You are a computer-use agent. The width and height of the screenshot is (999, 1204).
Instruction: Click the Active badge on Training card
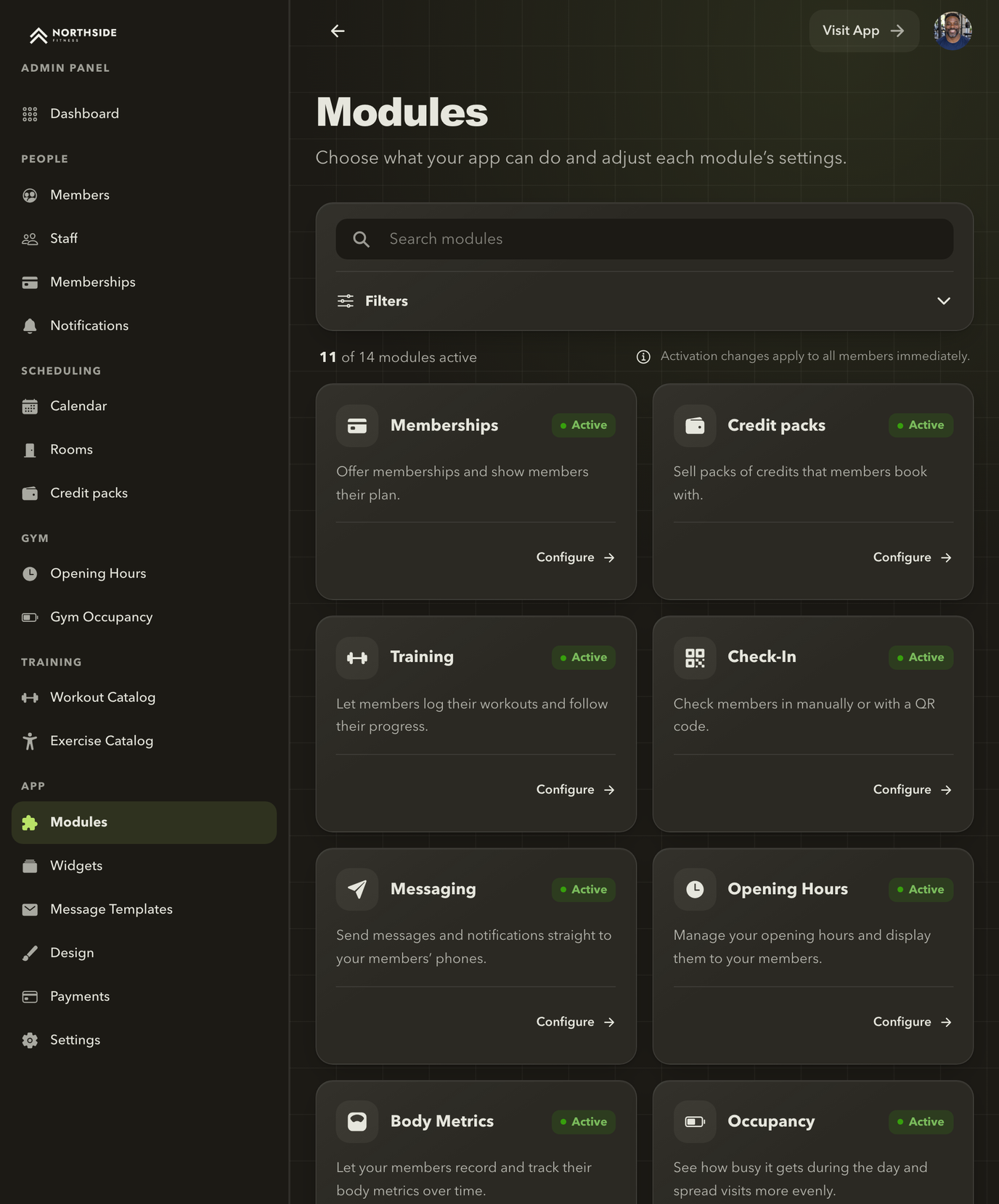coord(584,658)
